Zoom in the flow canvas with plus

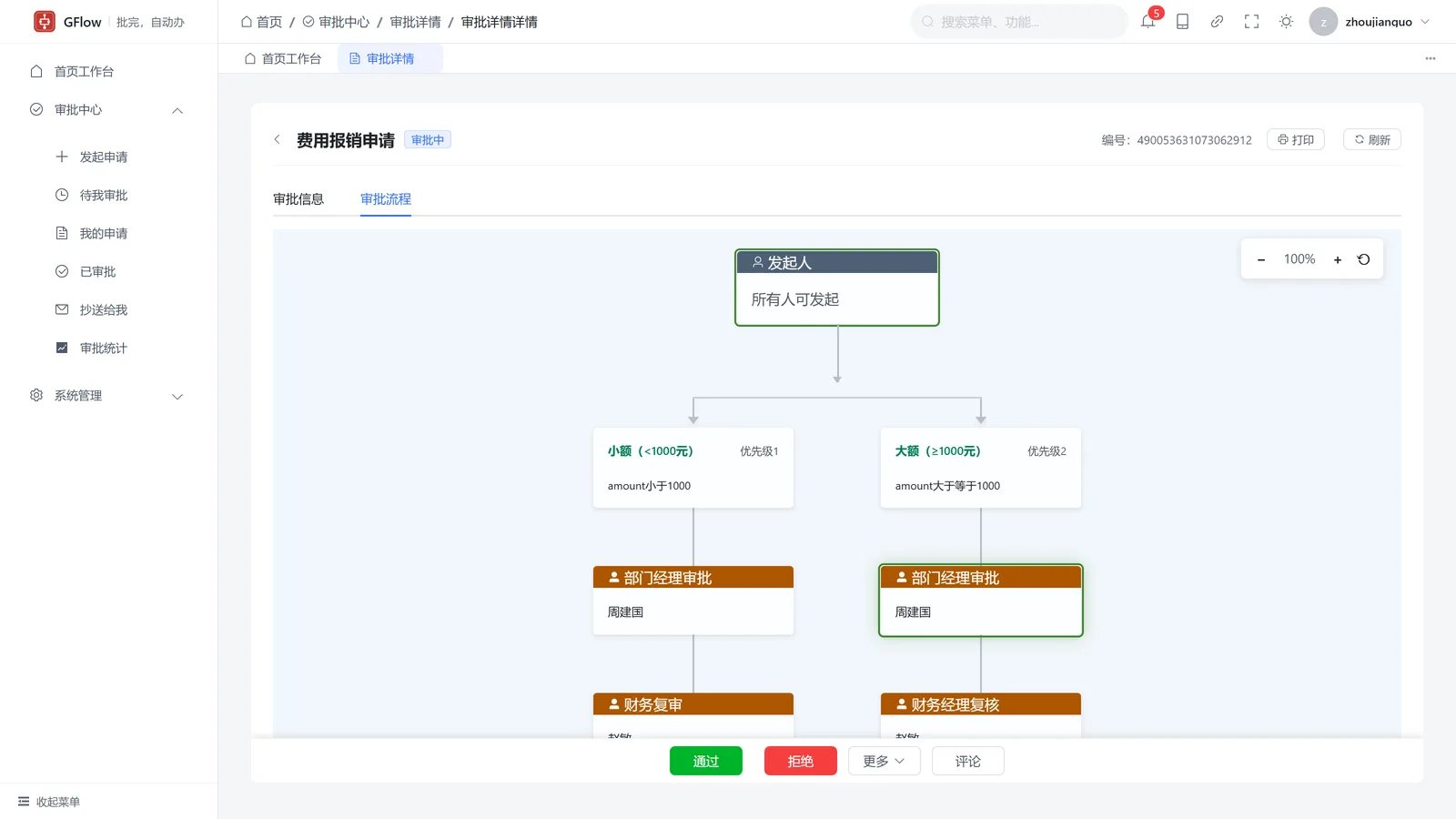[x=1338, y=260]
